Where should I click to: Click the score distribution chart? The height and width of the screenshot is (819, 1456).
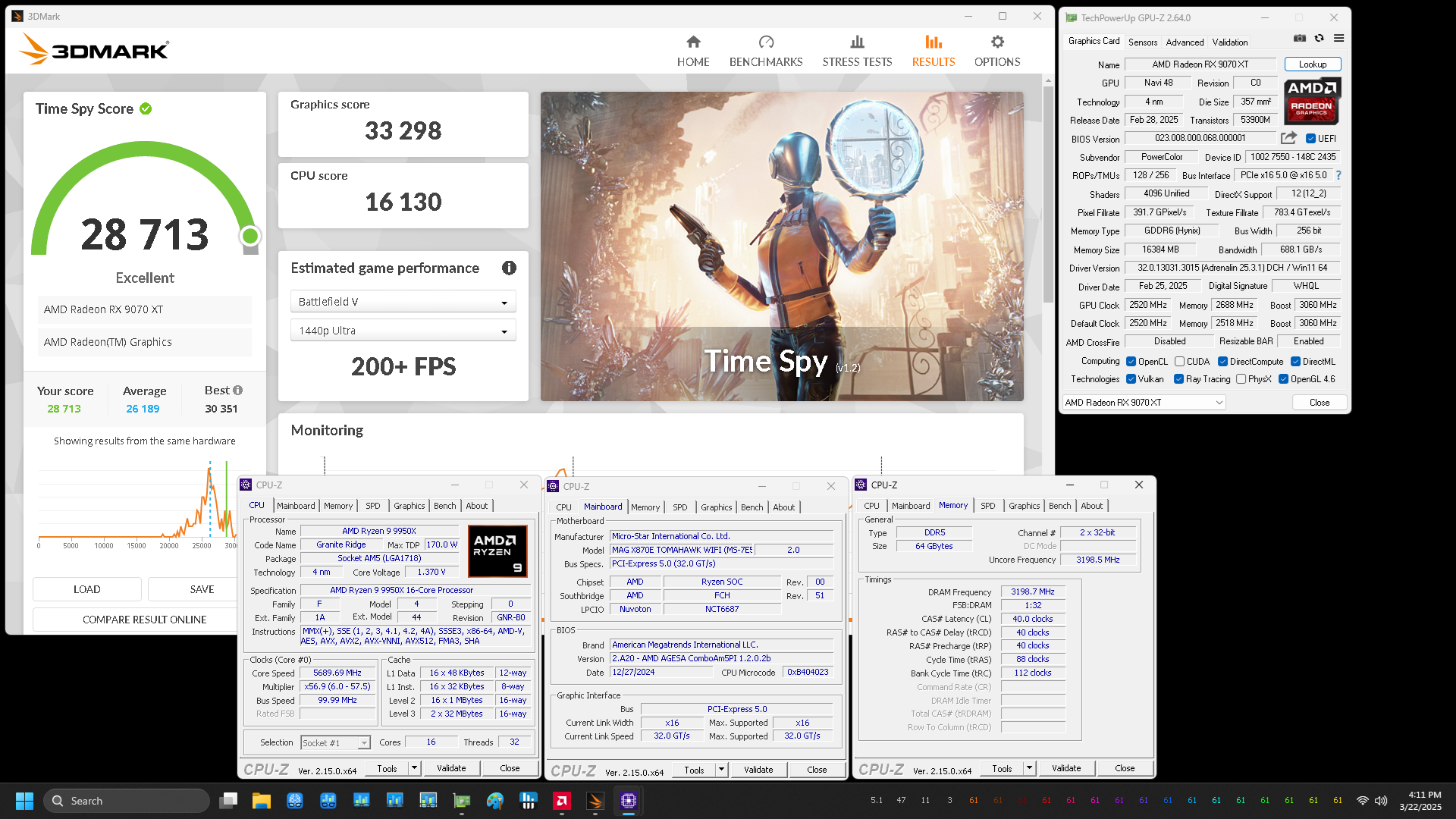[x=138, y=505]
